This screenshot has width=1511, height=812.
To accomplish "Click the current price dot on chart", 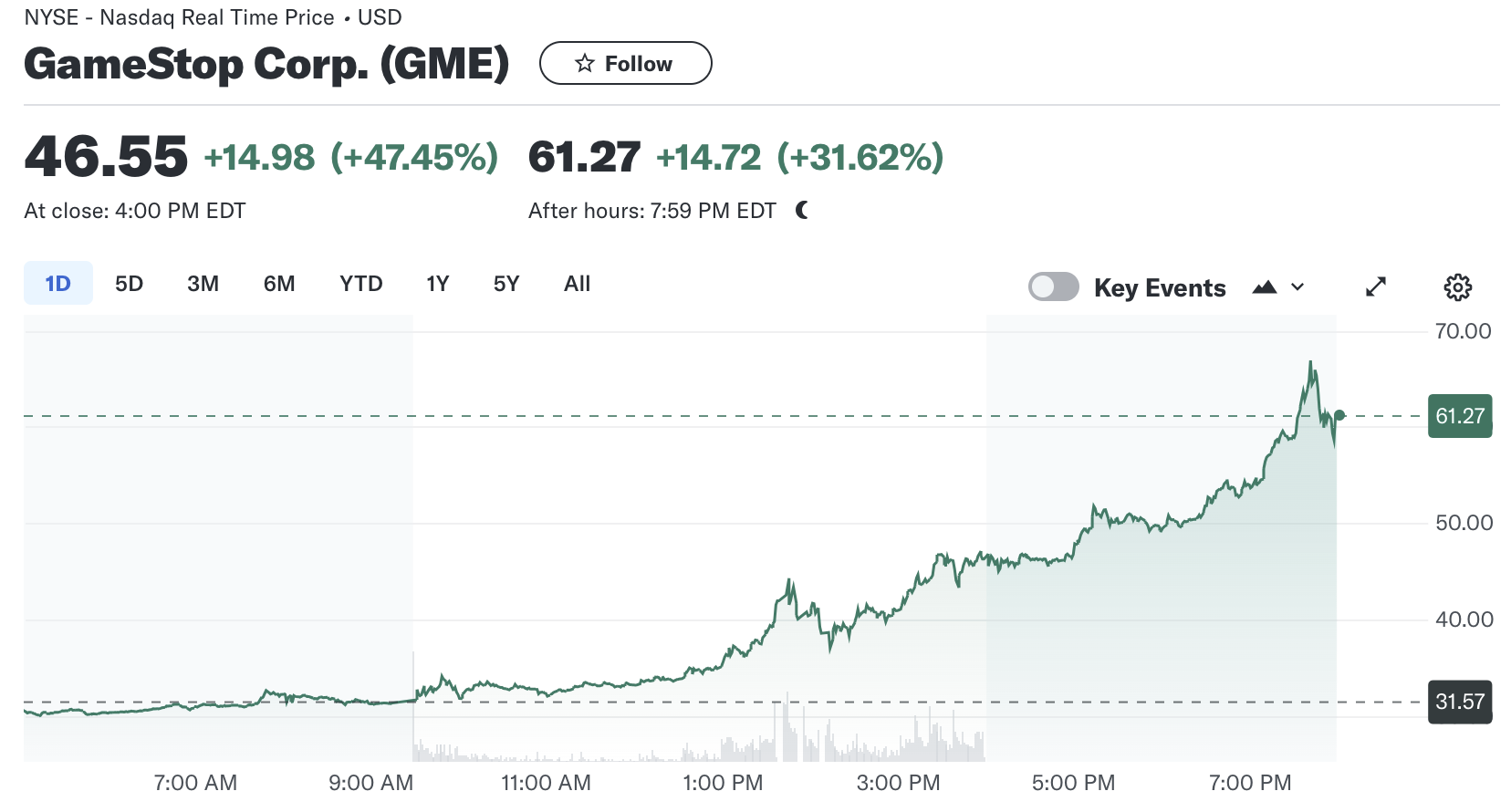I will (1339, 416).
